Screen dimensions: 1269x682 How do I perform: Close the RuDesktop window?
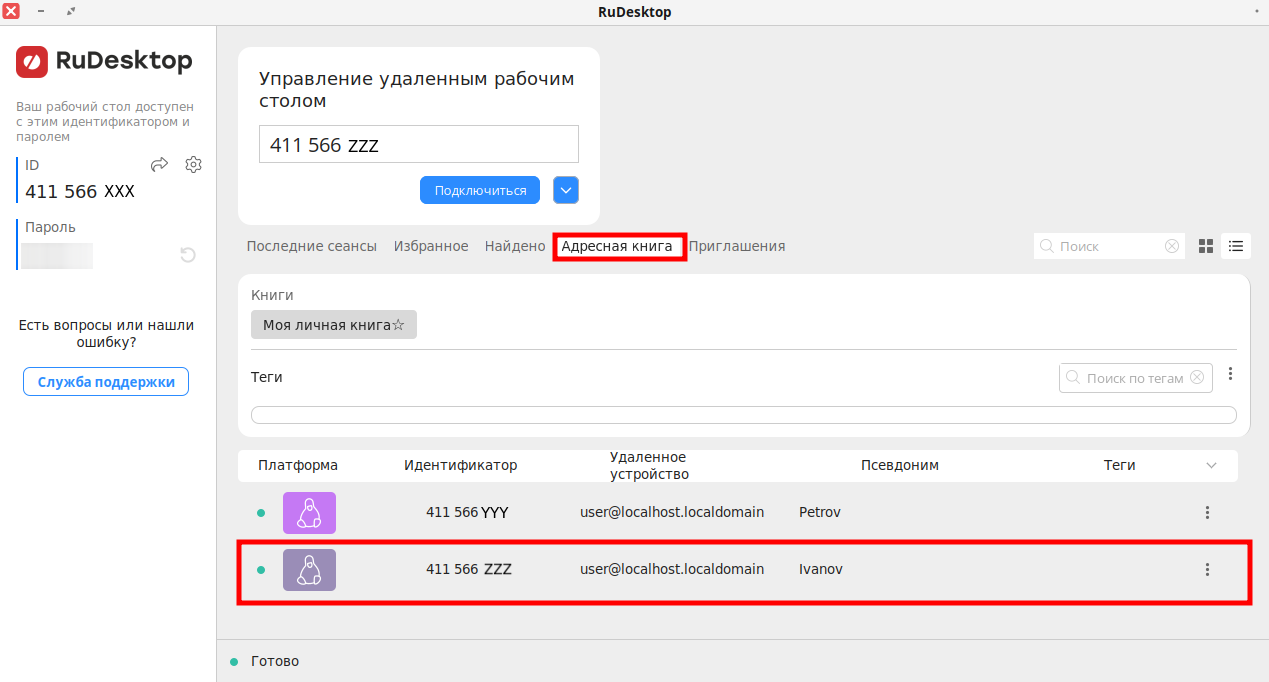[11, 12]
